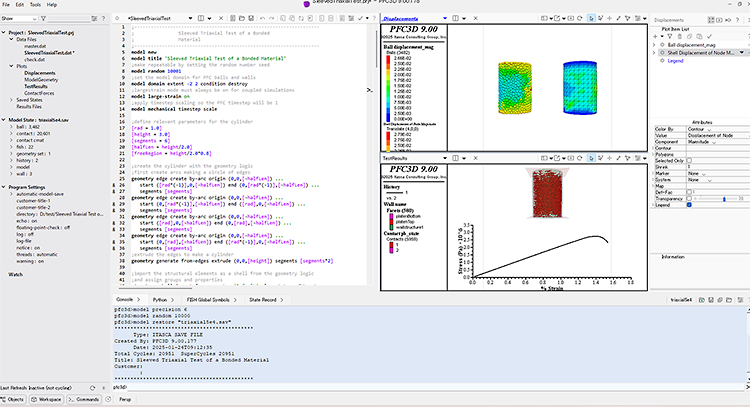Switch to the Python tab
750x407 pixels.
coord(160,300)
